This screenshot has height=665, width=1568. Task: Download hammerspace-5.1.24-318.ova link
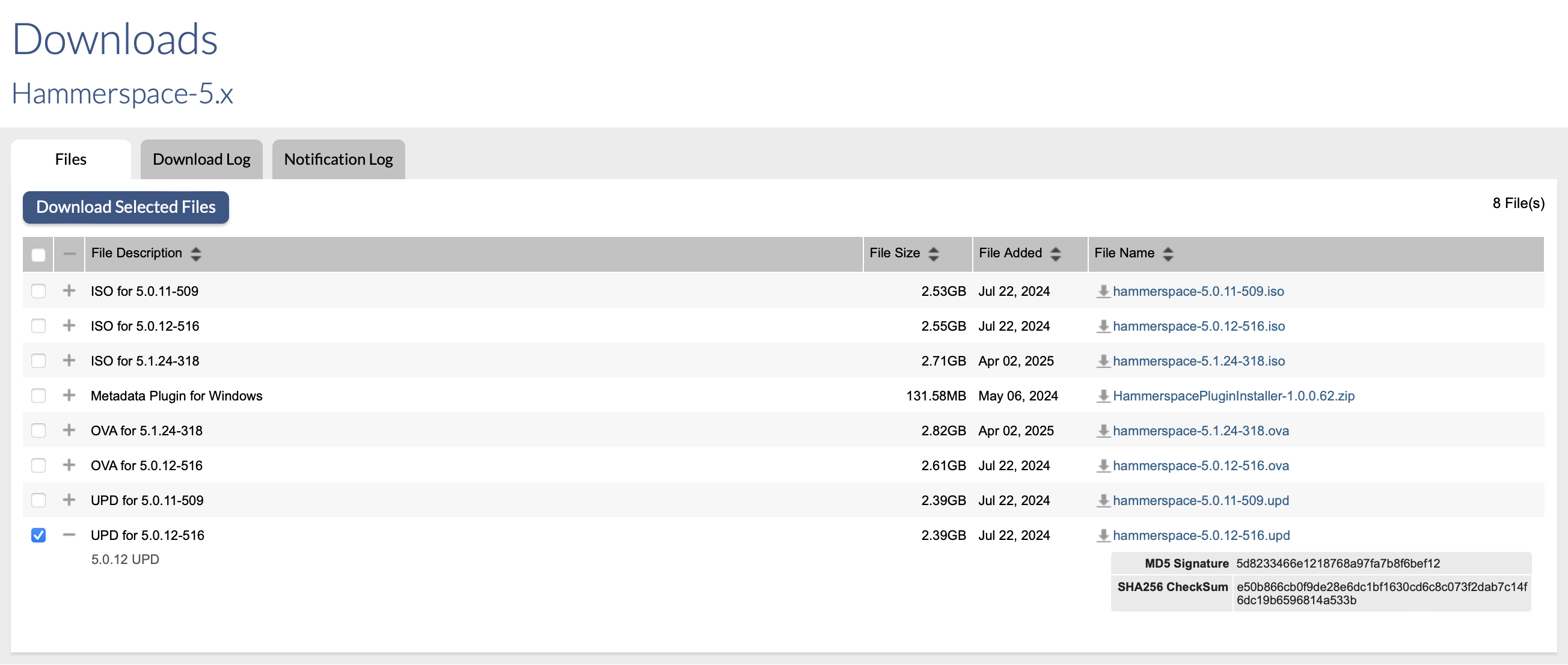(1200, 431)
